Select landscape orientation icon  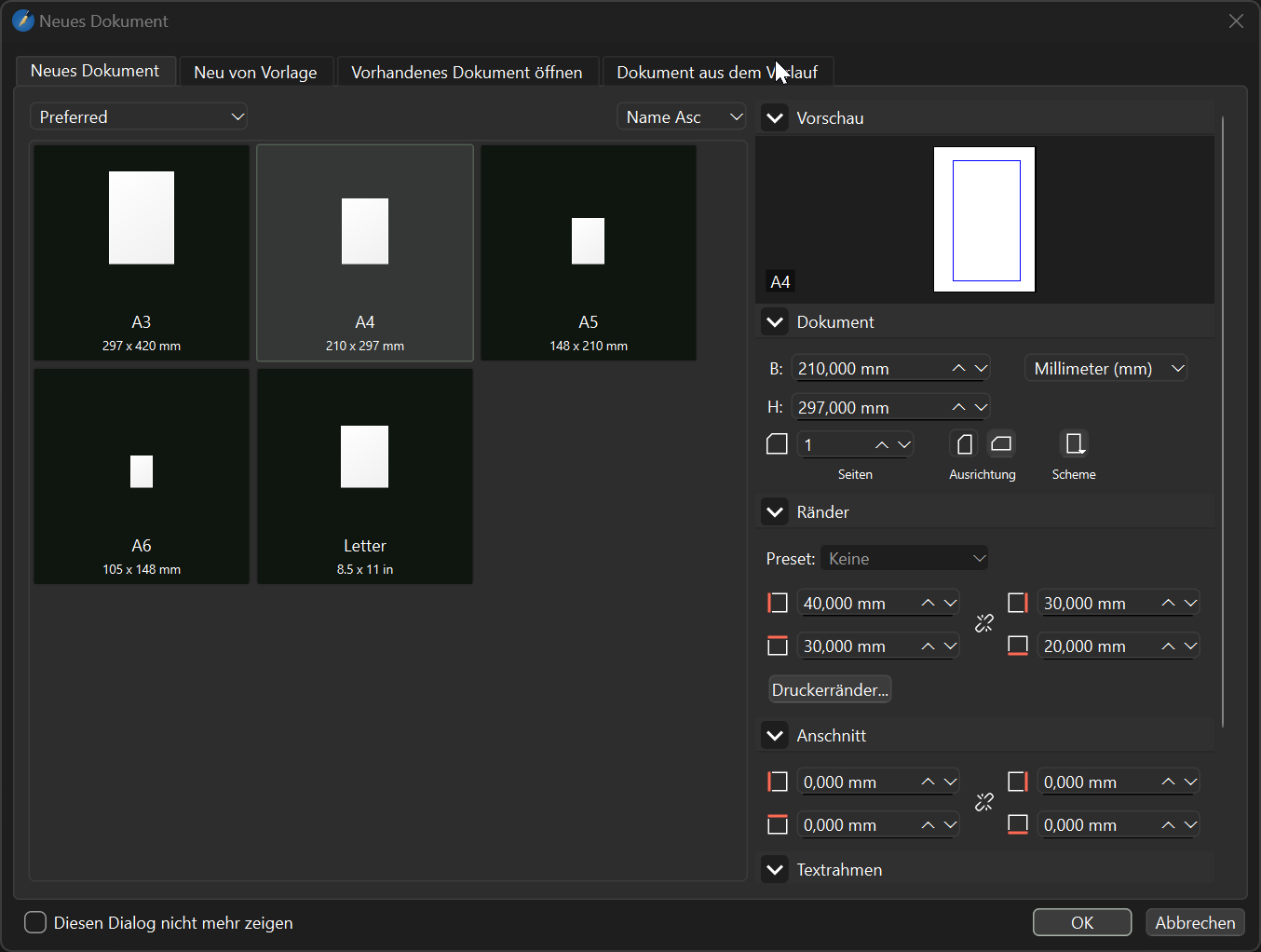point(1001,444)
